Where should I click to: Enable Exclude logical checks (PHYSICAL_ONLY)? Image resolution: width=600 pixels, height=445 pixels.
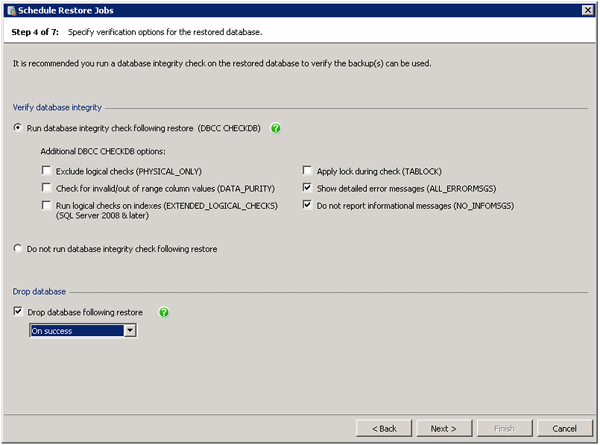click(x=47, y=171)
